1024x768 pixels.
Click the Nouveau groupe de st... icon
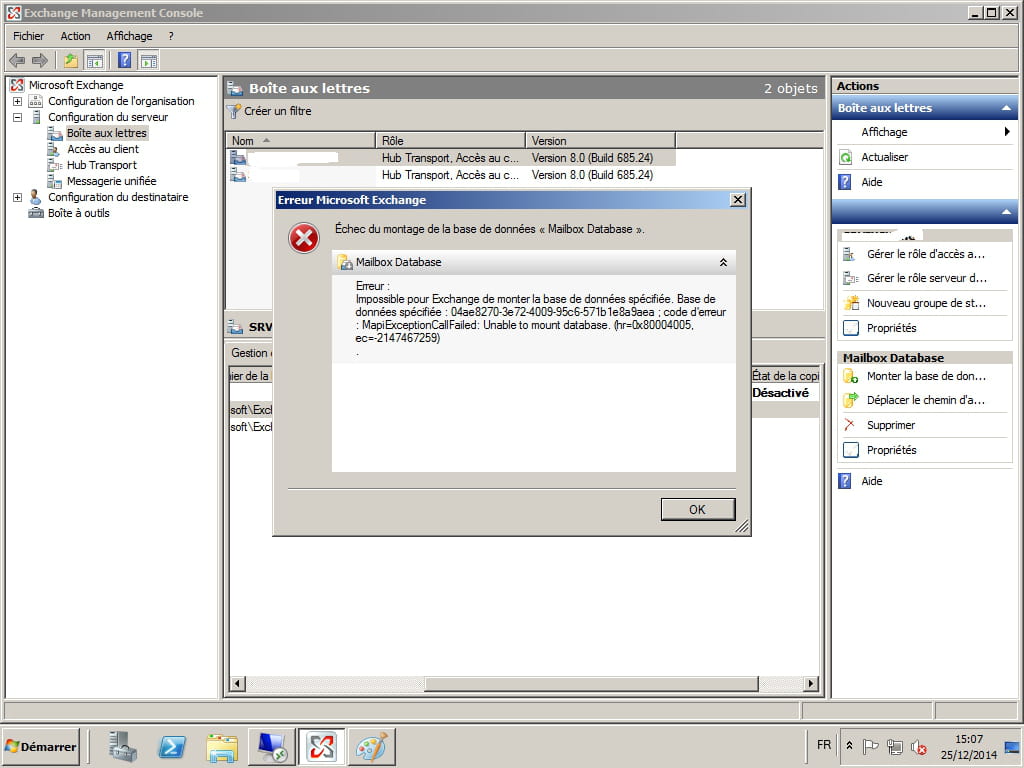(x=851, y=302)
